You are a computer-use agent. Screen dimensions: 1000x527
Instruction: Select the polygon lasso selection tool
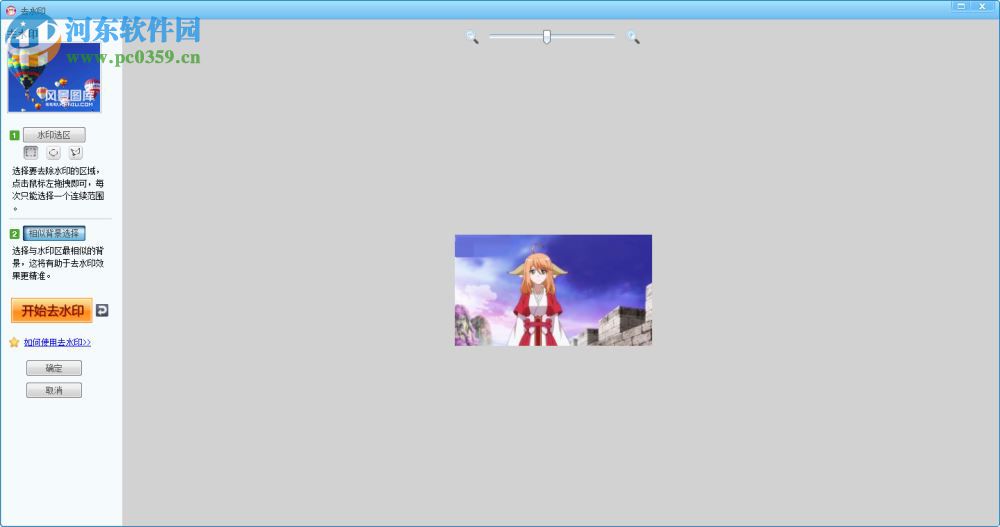click(76, 152)
